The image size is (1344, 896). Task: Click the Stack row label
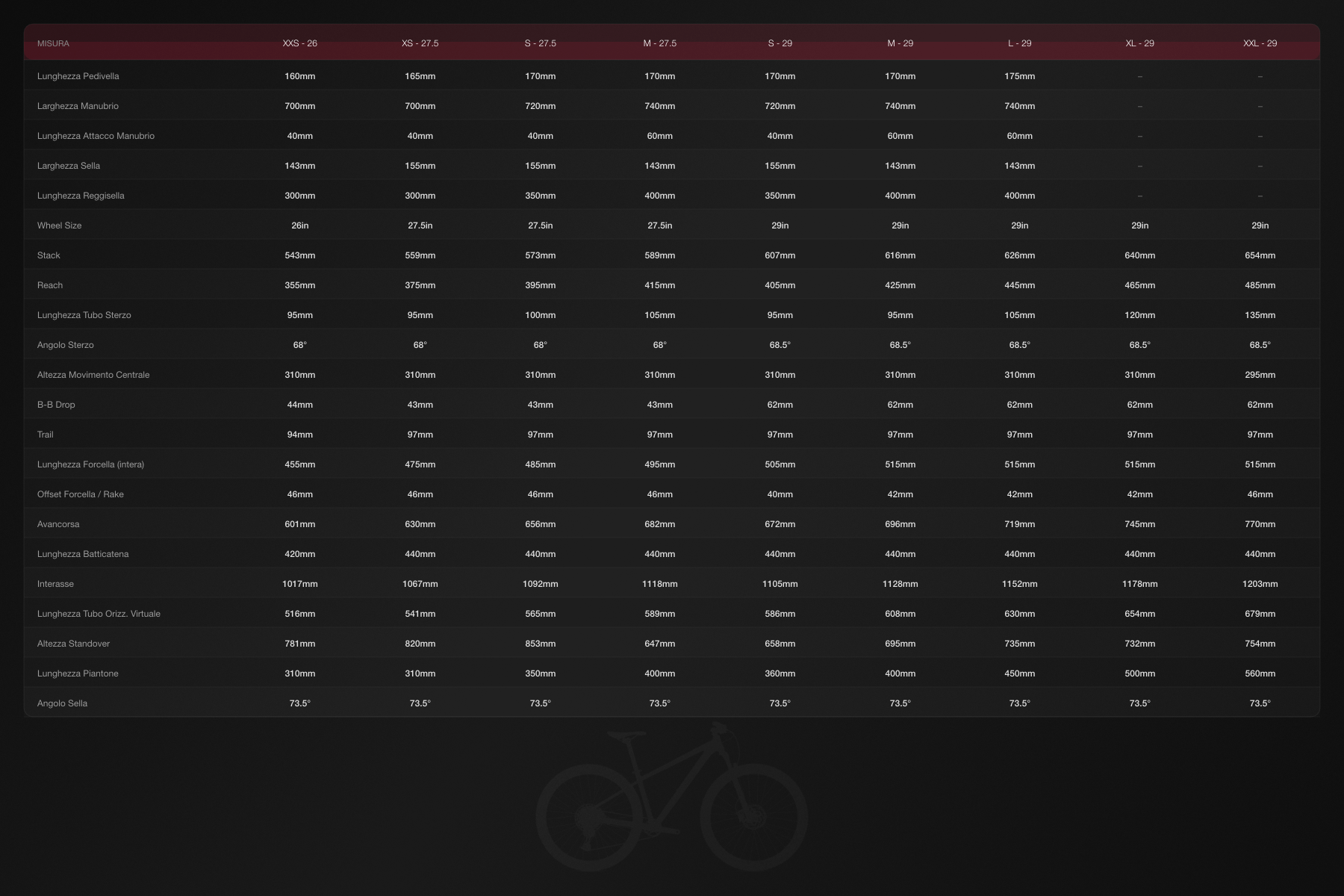click(49, 255)
